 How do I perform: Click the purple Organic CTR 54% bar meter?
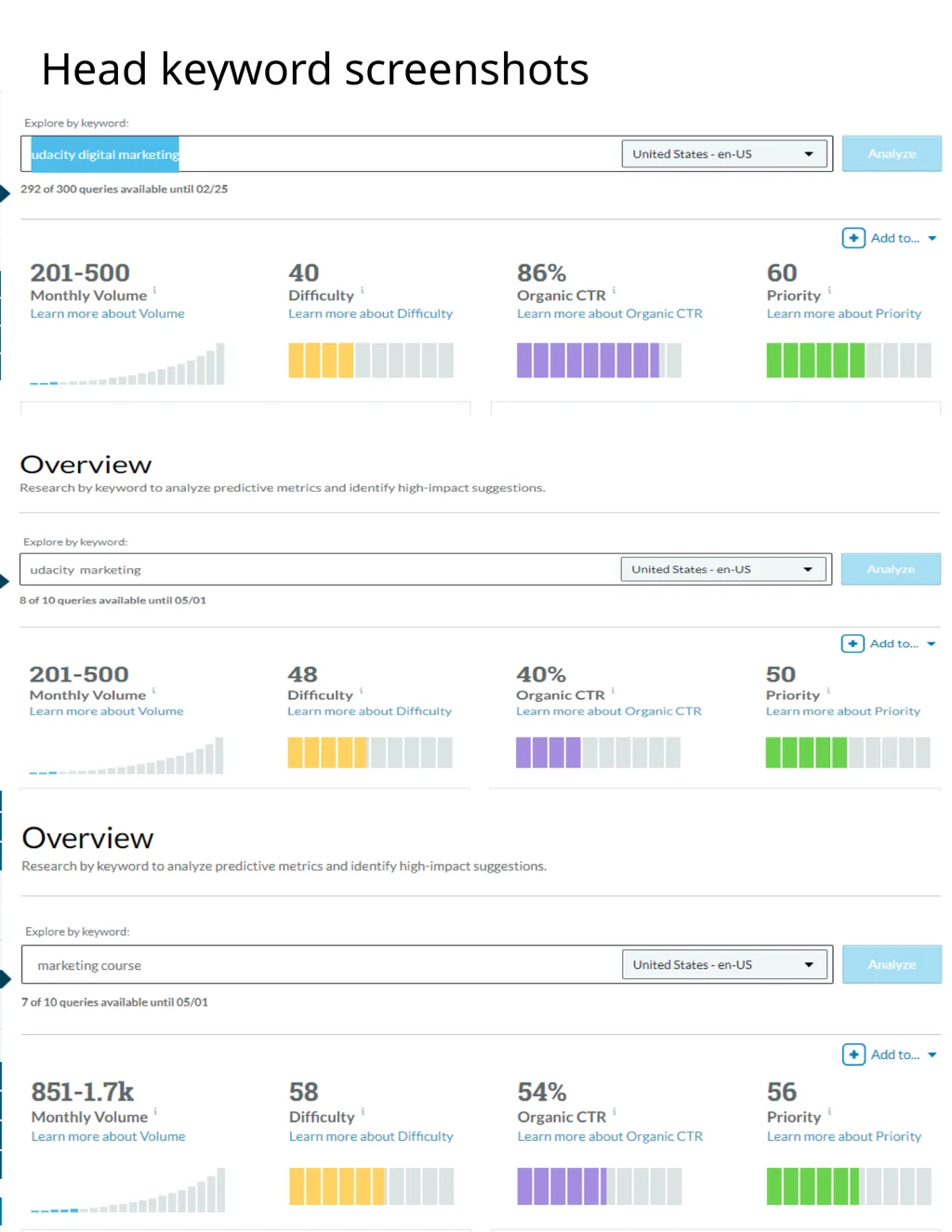coord(600,1186)
